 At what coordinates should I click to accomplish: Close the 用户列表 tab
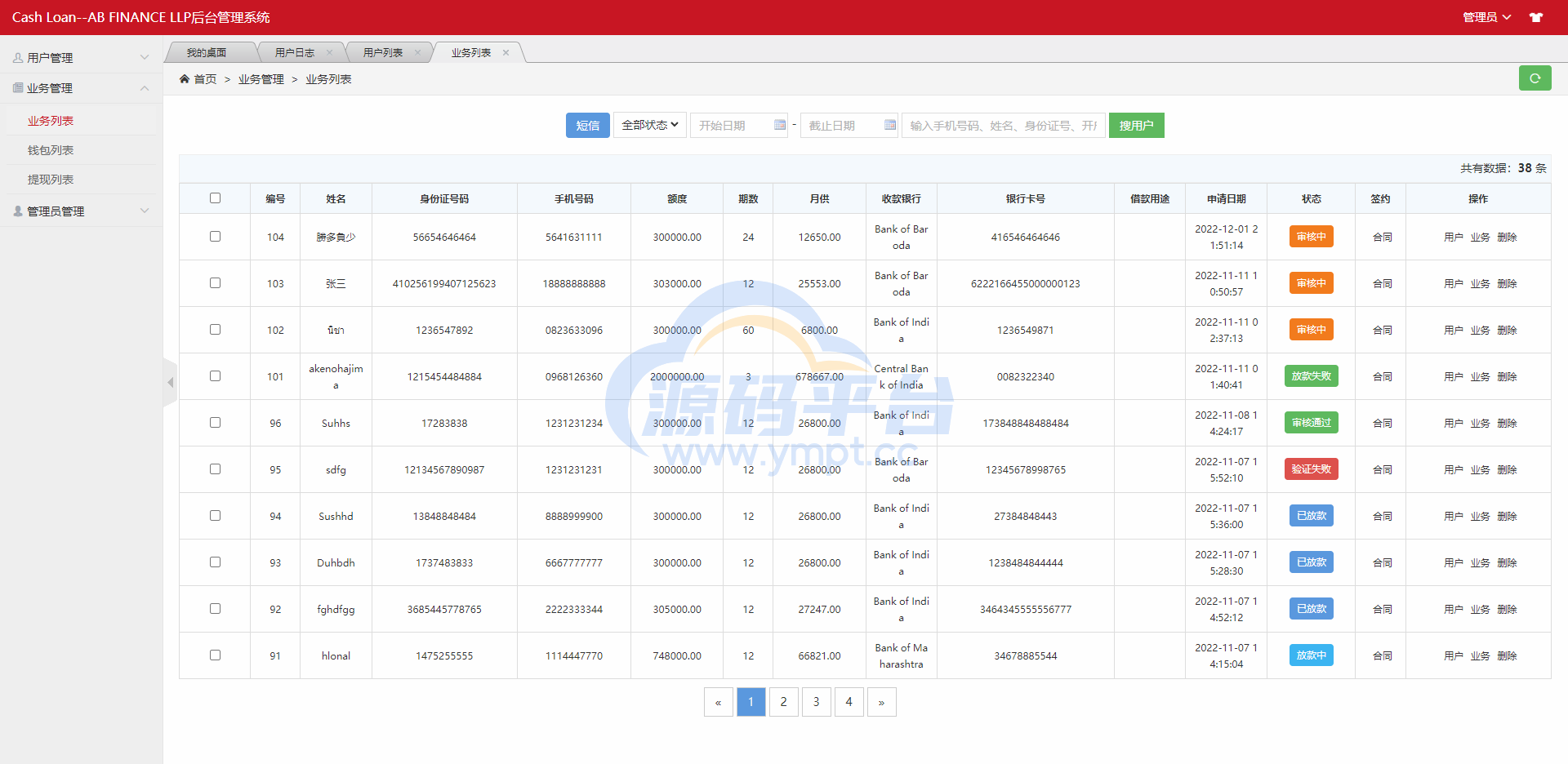(x=418, y=52)
